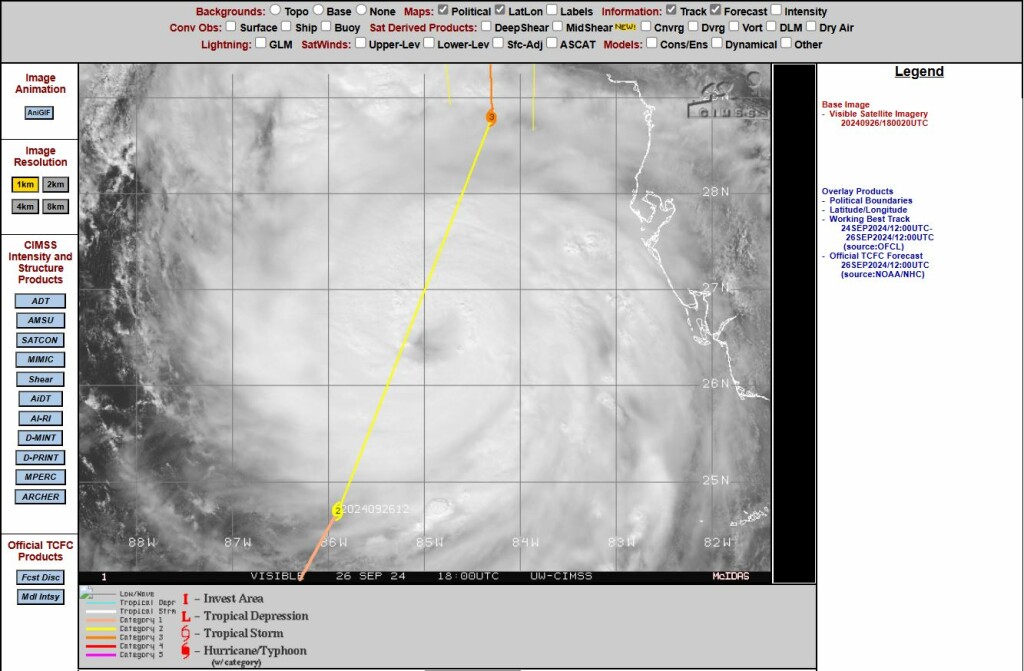Switch to 2km image resolution
The height and width of the screenshot is (671, 1024).
pyautogui.click(x=56, y=184)
